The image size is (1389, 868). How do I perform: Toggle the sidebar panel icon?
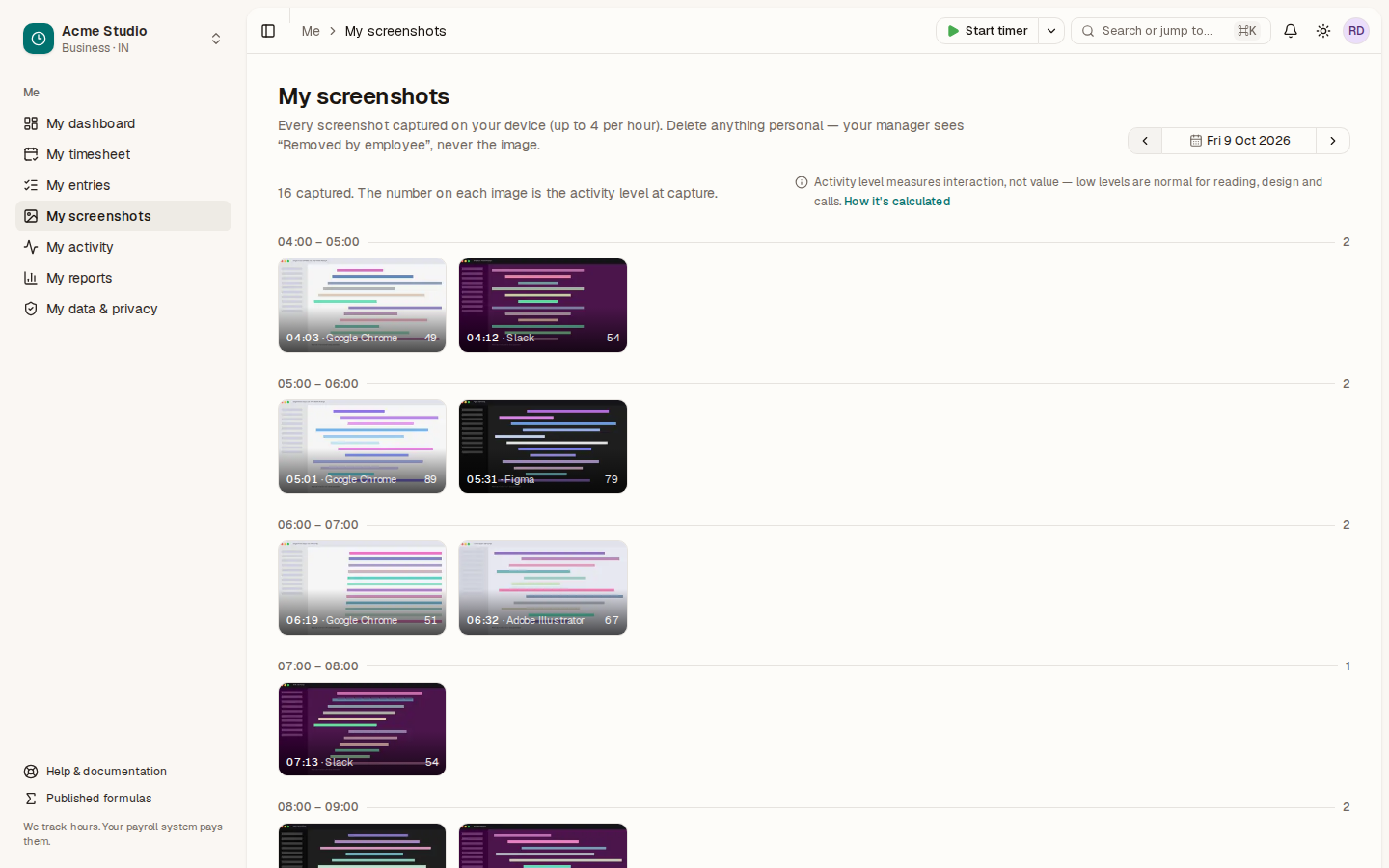pos(268,31)
